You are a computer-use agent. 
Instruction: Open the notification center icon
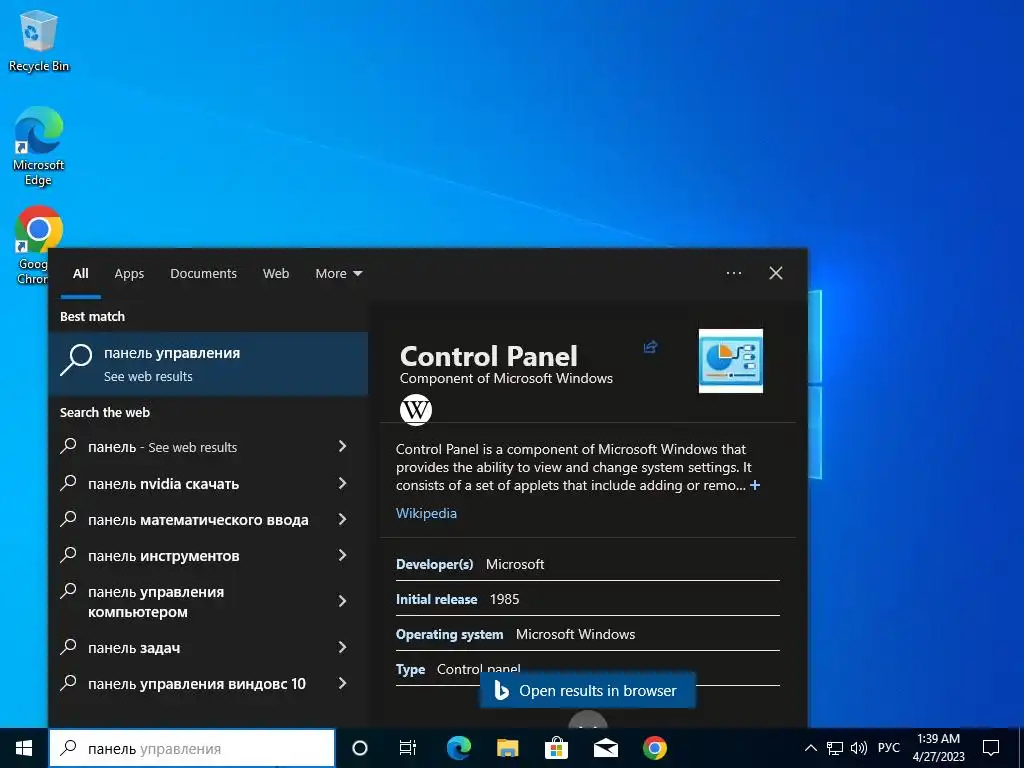(x=991, y=748)
